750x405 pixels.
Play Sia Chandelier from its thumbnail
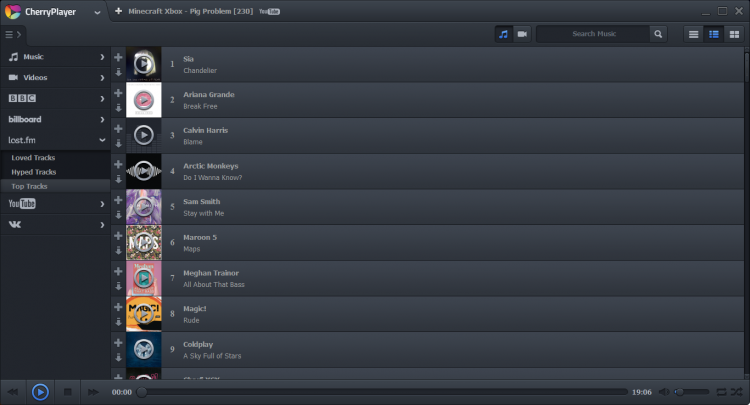pos(143,64)
